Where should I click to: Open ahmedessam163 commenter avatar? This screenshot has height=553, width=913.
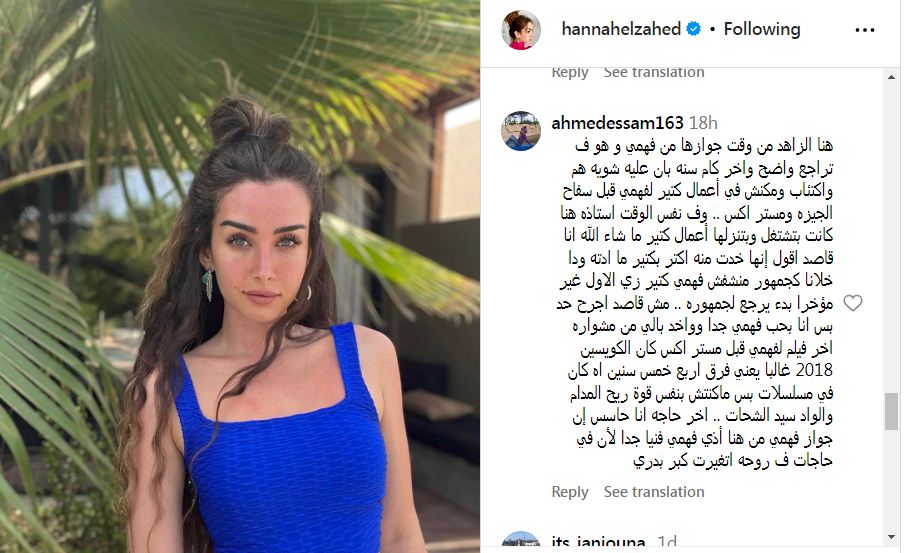tap(521, 131)
